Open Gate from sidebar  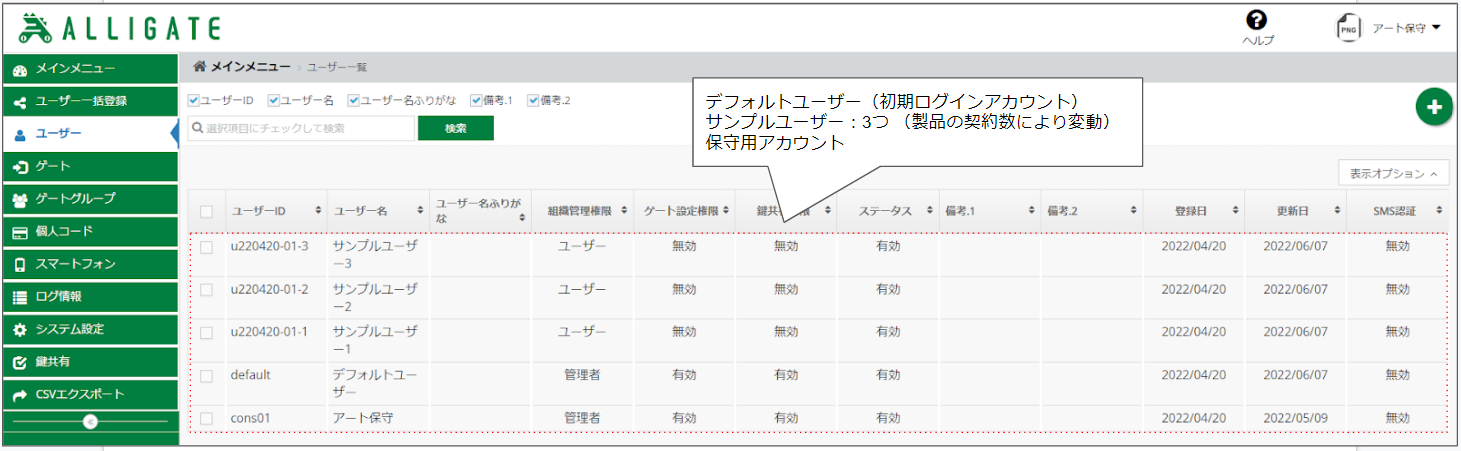click(89, 166)
